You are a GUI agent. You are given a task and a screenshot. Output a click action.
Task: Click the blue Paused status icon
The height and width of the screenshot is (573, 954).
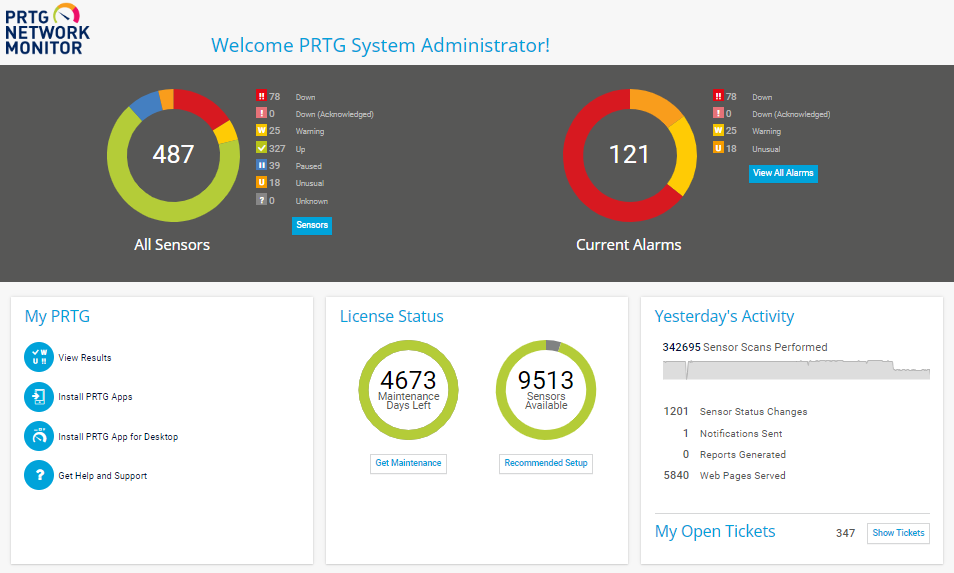pos(261,166)
